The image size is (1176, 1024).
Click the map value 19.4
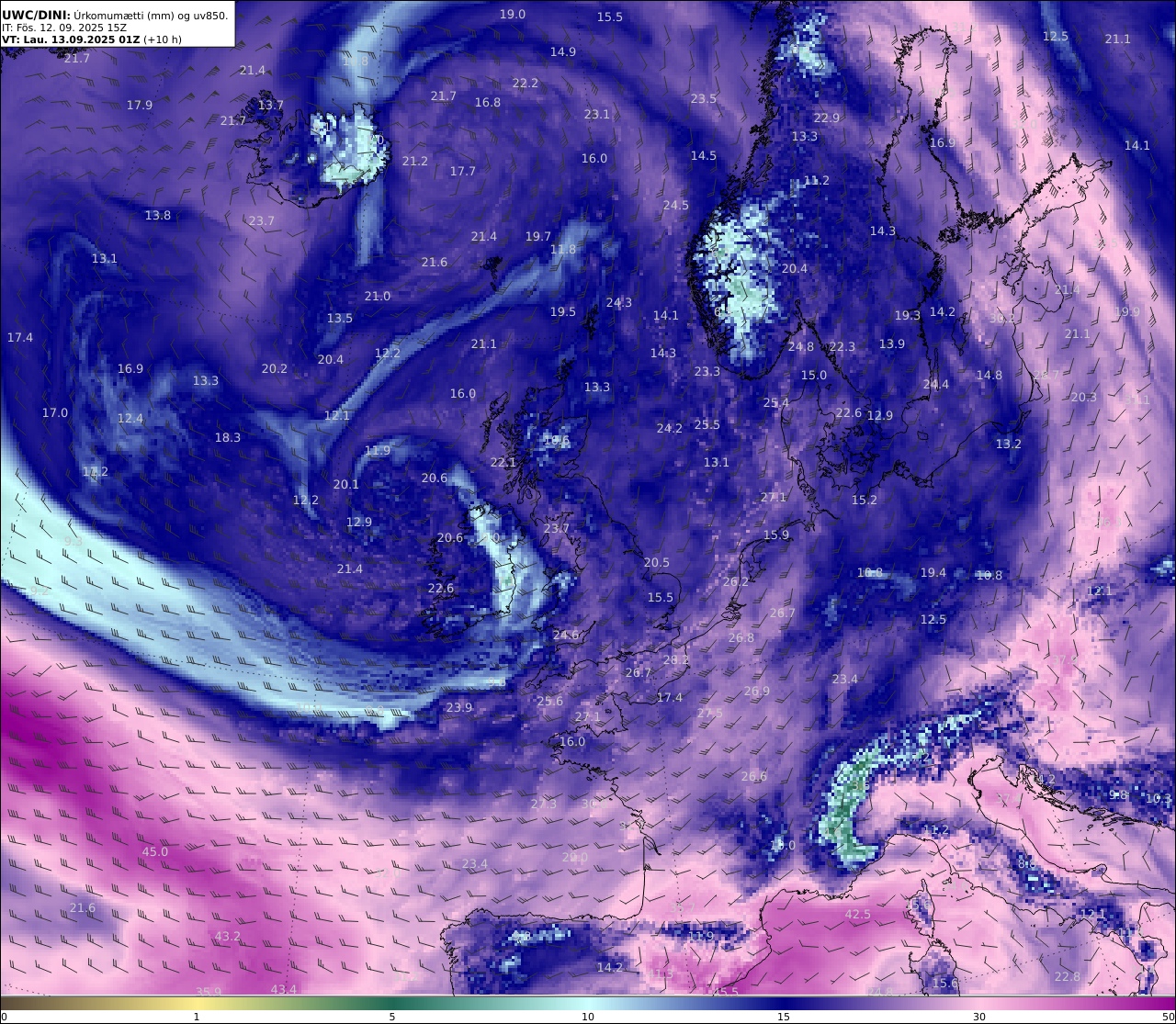[x=933, y=572]
